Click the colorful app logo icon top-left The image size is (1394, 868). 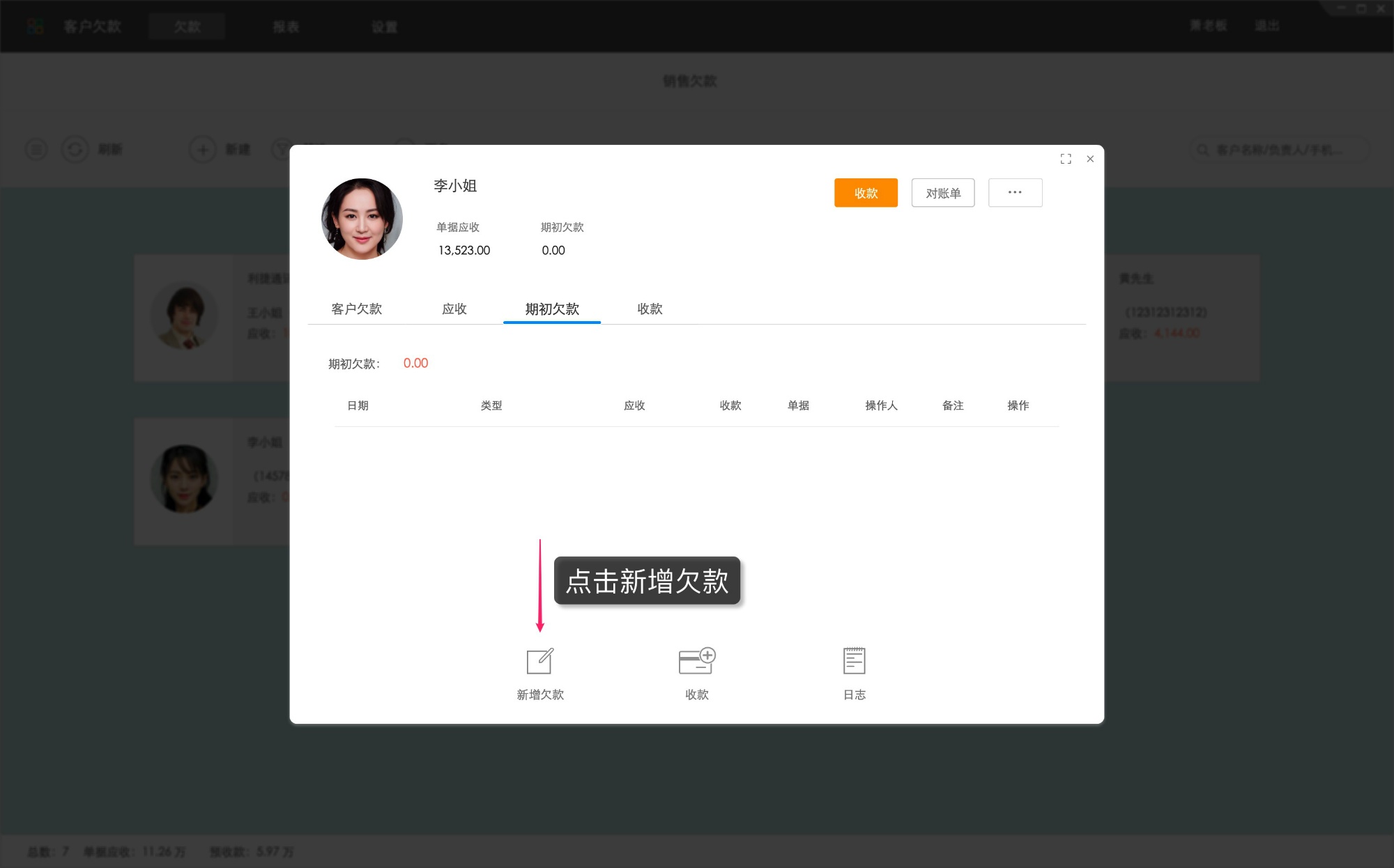point(34,26)
